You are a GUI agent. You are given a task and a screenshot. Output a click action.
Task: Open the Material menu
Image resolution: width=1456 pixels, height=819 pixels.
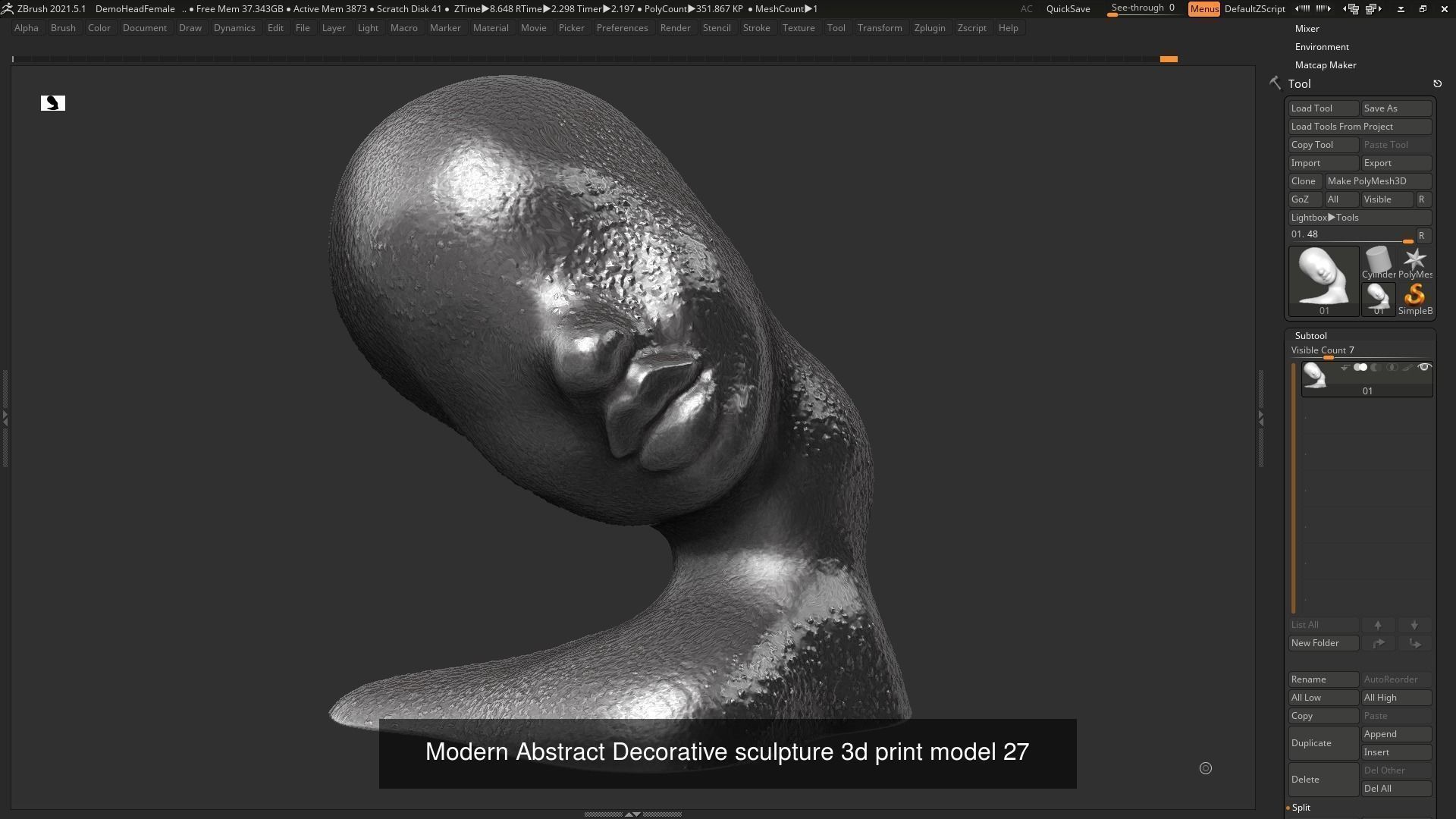pyautogui.click(x=491, y=28)
